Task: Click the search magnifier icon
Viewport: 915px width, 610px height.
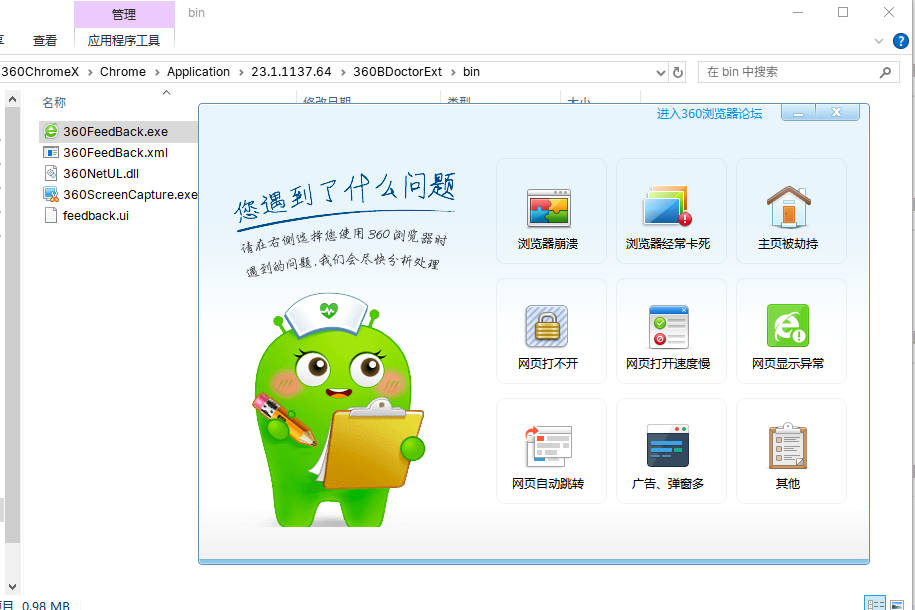Action: [x=885, y=72]
